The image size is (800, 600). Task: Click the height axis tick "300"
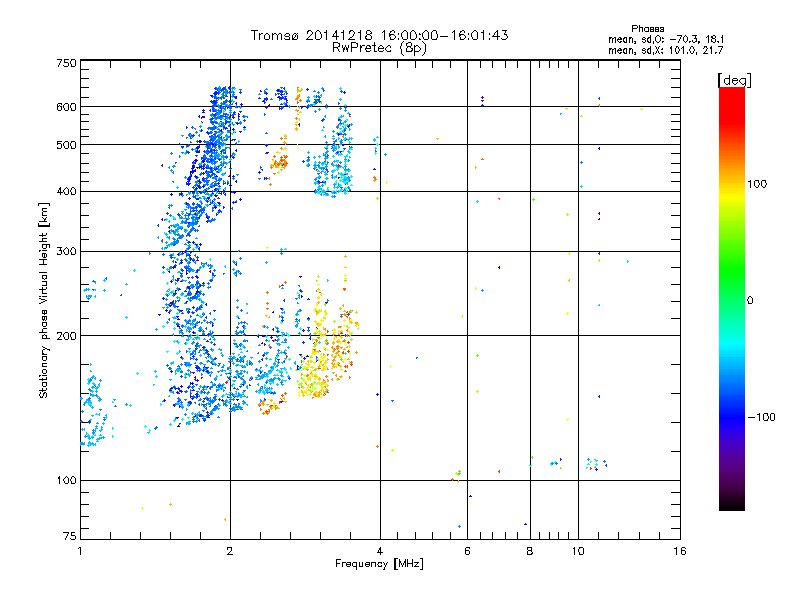tap(66, 252)
